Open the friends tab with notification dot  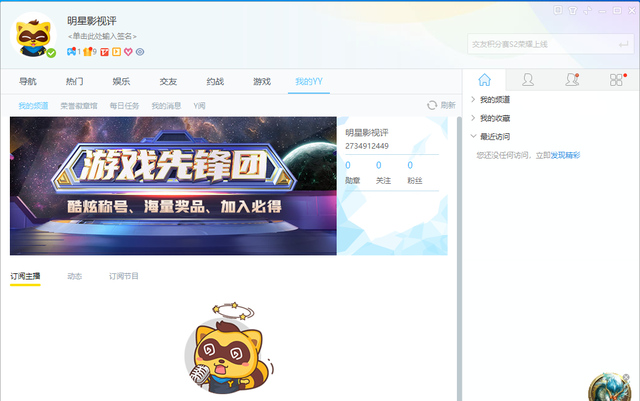(572, 80)
